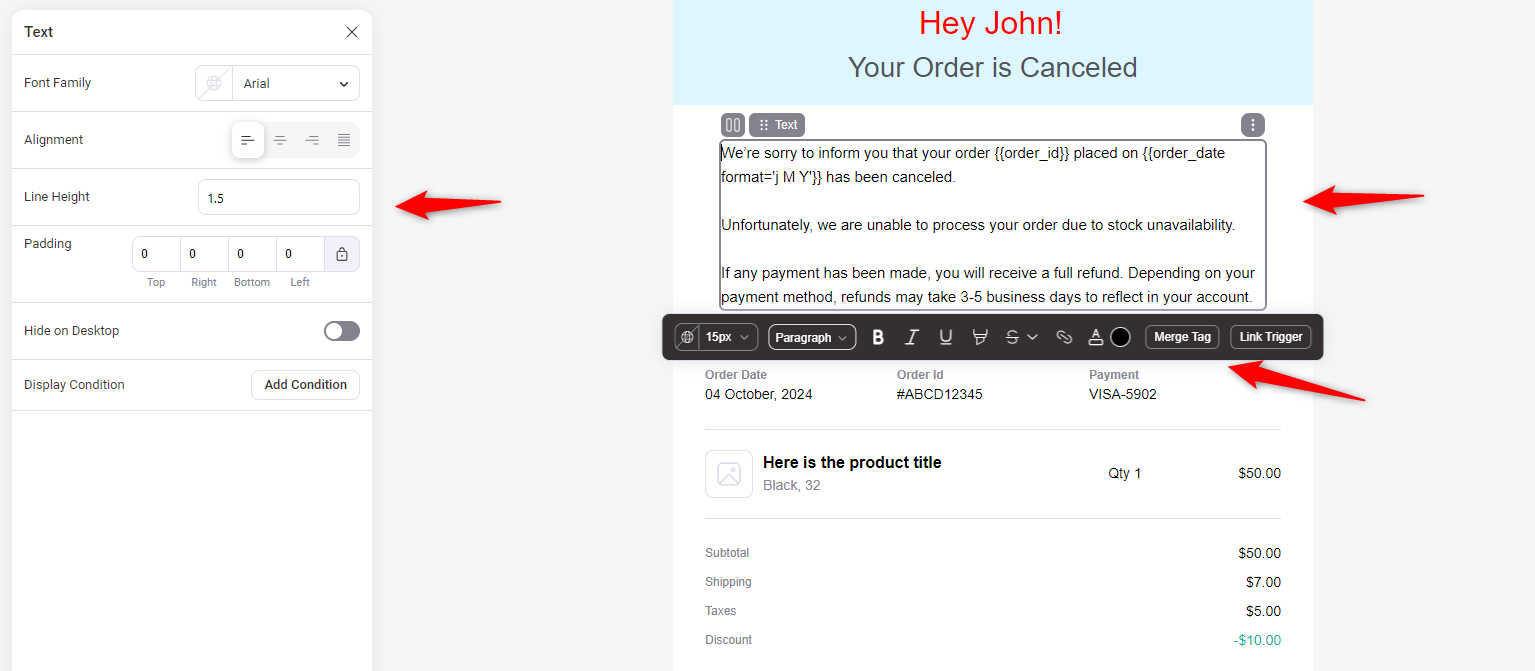
Task: Toggle underline formatting
Action: [x=946, y=337]
